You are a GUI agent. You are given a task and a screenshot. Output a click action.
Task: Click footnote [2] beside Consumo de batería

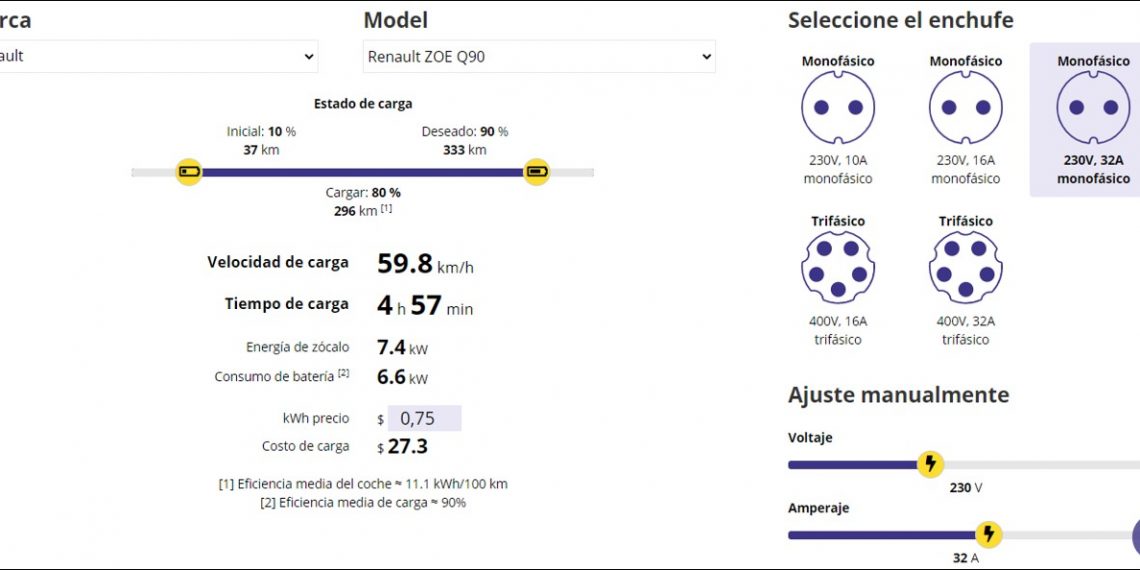(343, 374)
